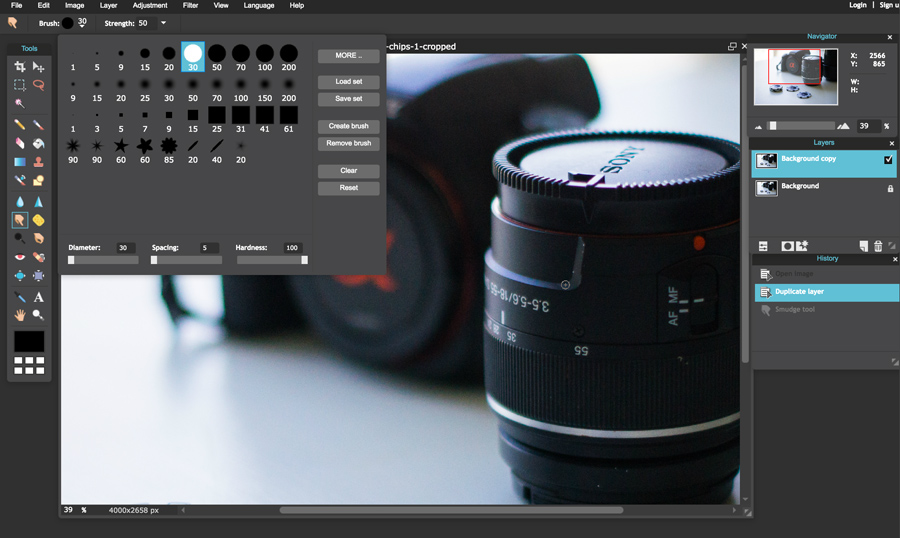Click the Save set button

[348, 99]
